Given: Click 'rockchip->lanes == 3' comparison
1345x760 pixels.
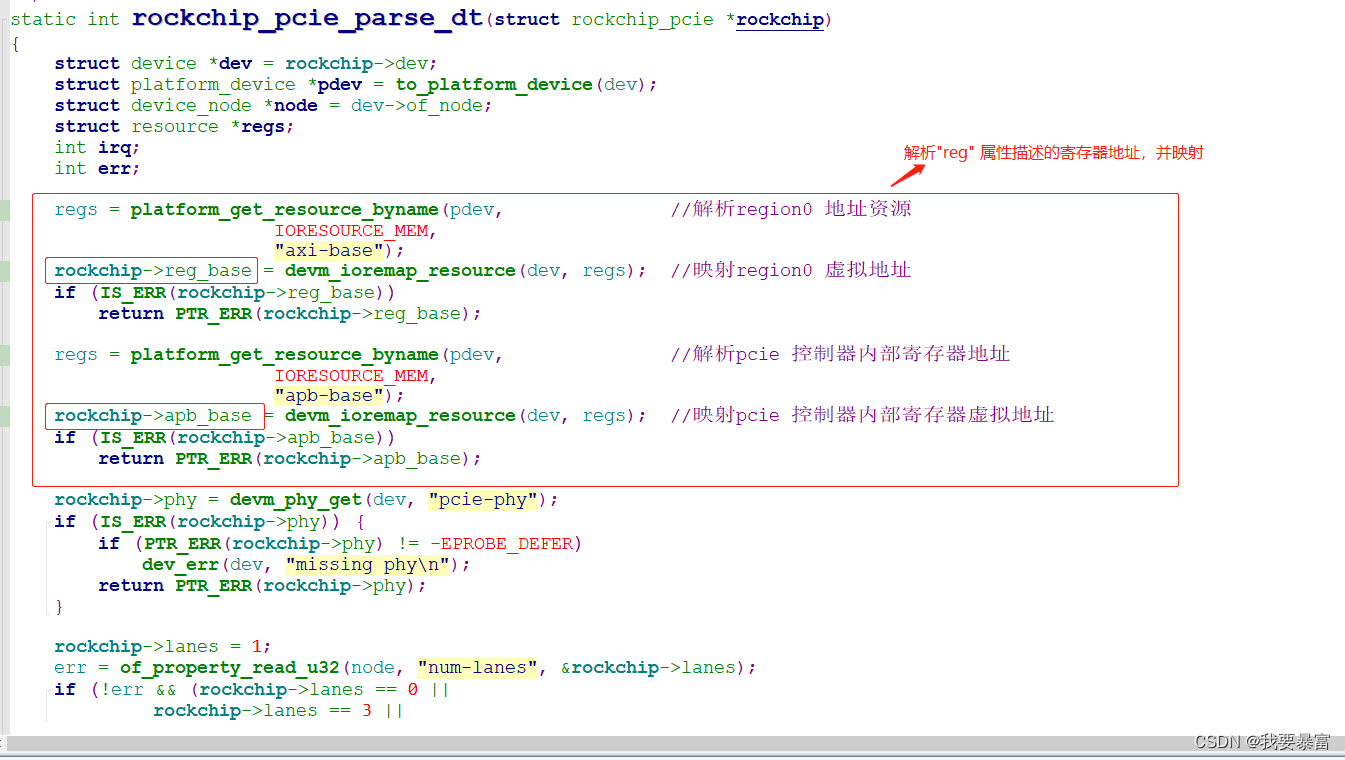Looking at the screenshot, I should pyautogui.click(x=263, y=711).
